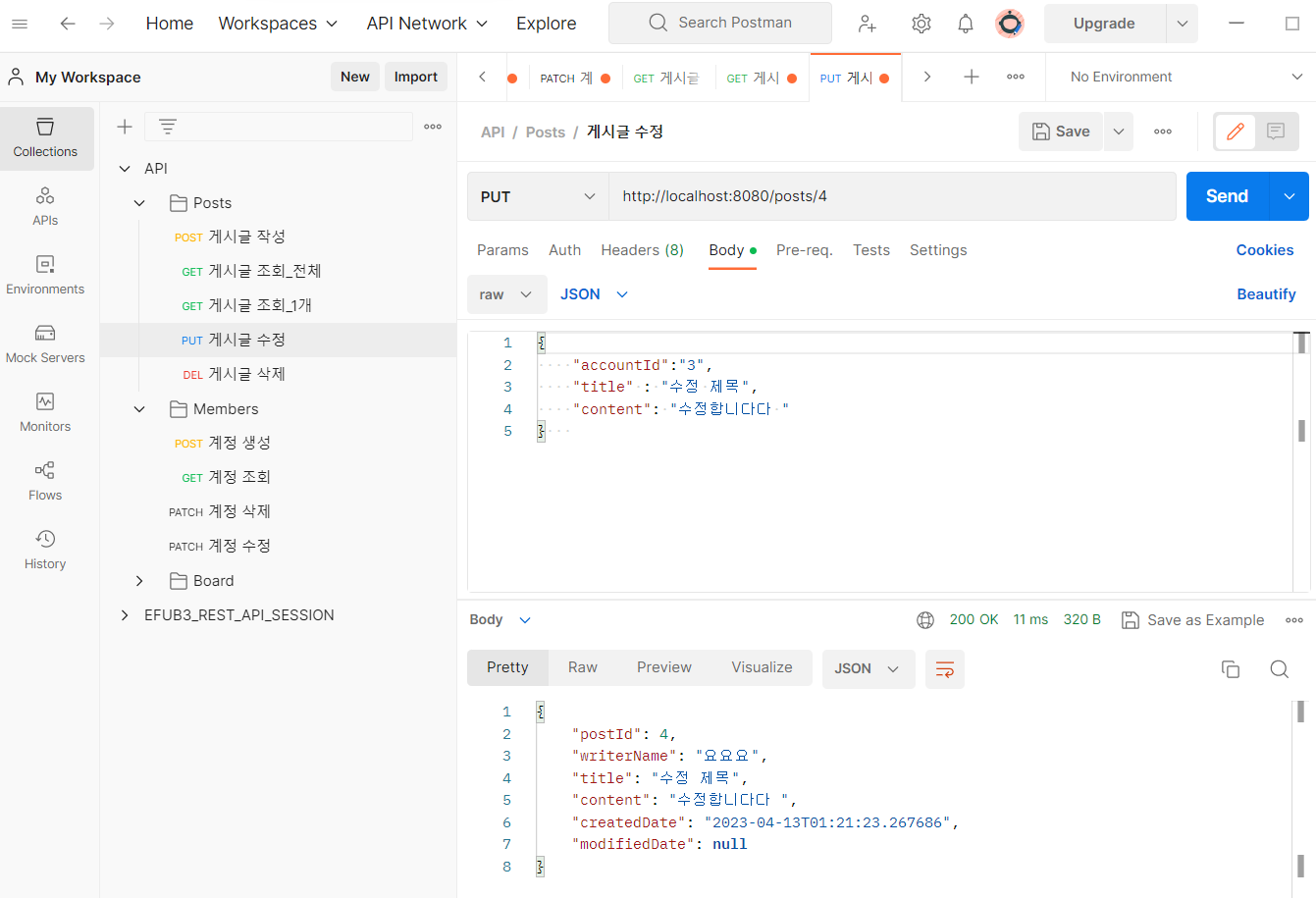Image resolution: width=1316 pixels, height=898 pixels.
Task: Switch to the request Settings tab
Action: [x=938, y=250]
